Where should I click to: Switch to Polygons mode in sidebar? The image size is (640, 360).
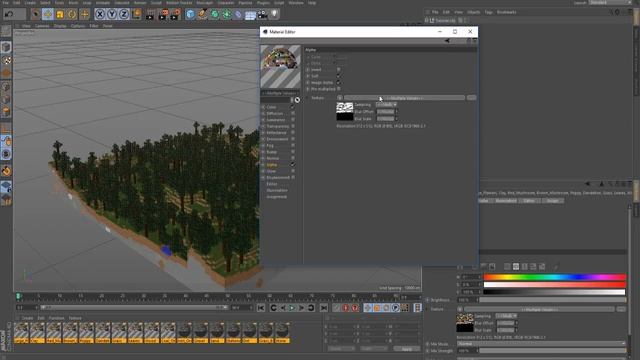point(6,112)
